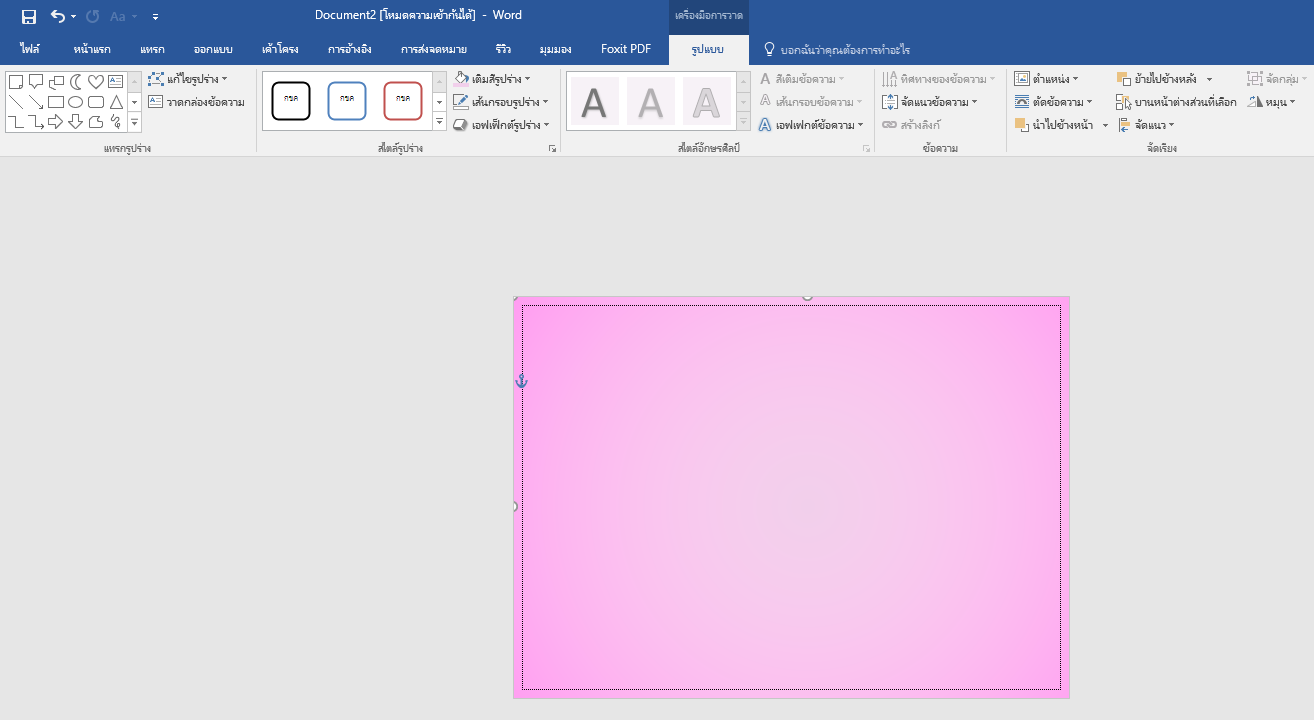This screenshot has height=720, width=1314.
Task: Open เอฟเฟกต์ข้อความ text effects dropdown
Action: [x=811, y=125]
